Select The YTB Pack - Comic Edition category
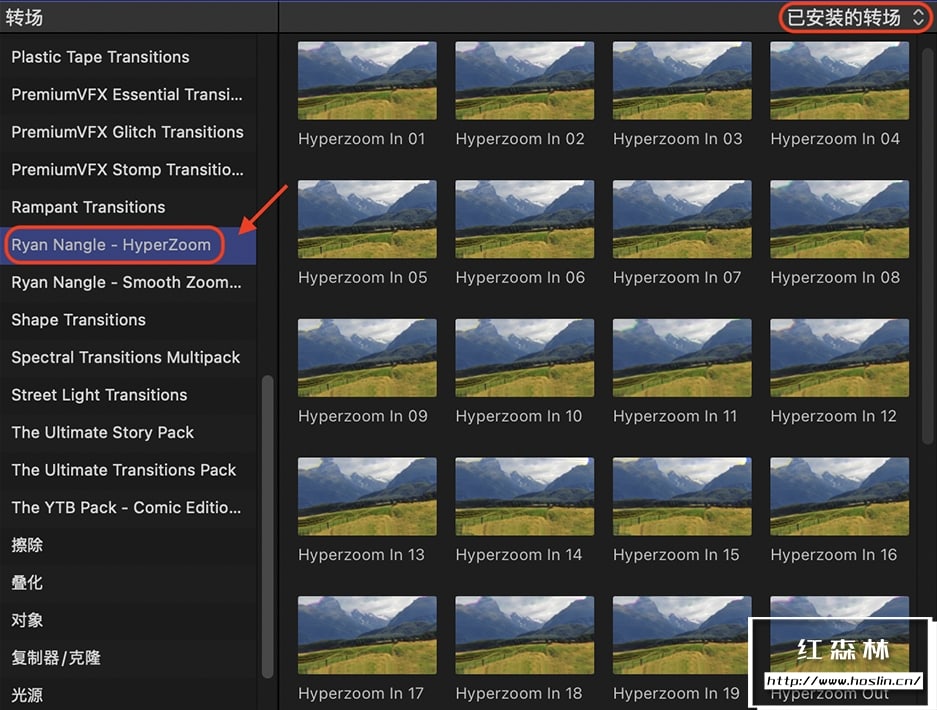The height and width of the screenshot is (710, 937). [x=128, y=508]
